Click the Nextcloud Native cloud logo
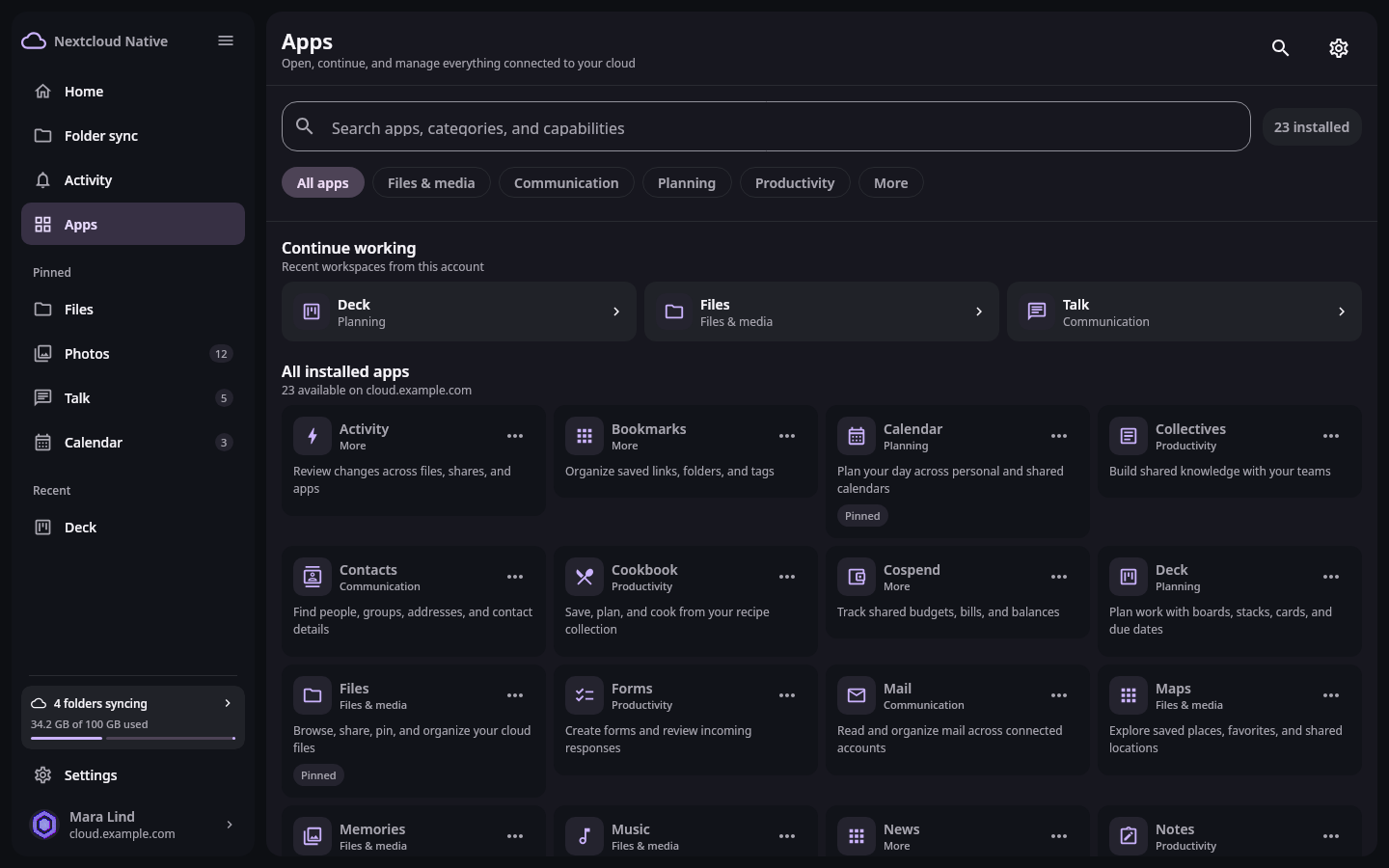 click(34, 41)
